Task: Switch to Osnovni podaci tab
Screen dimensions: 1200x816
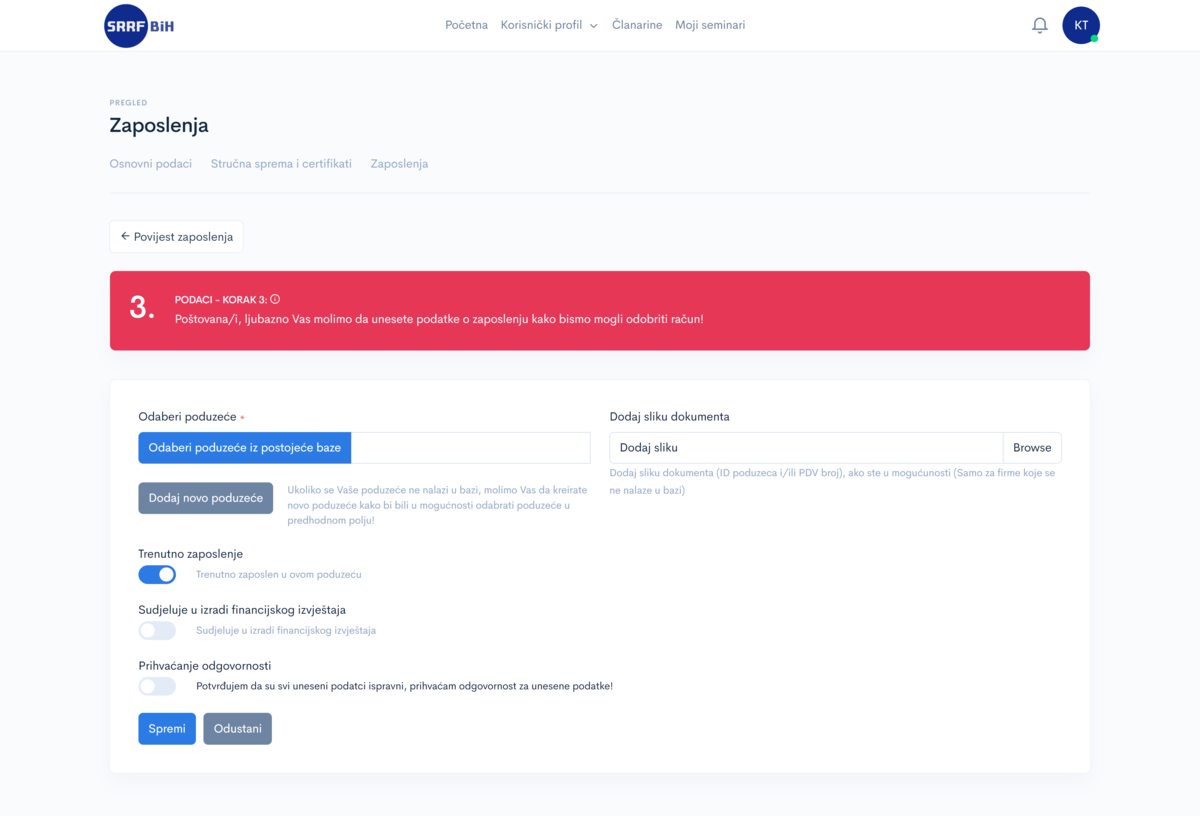Action: coord(150,163)
